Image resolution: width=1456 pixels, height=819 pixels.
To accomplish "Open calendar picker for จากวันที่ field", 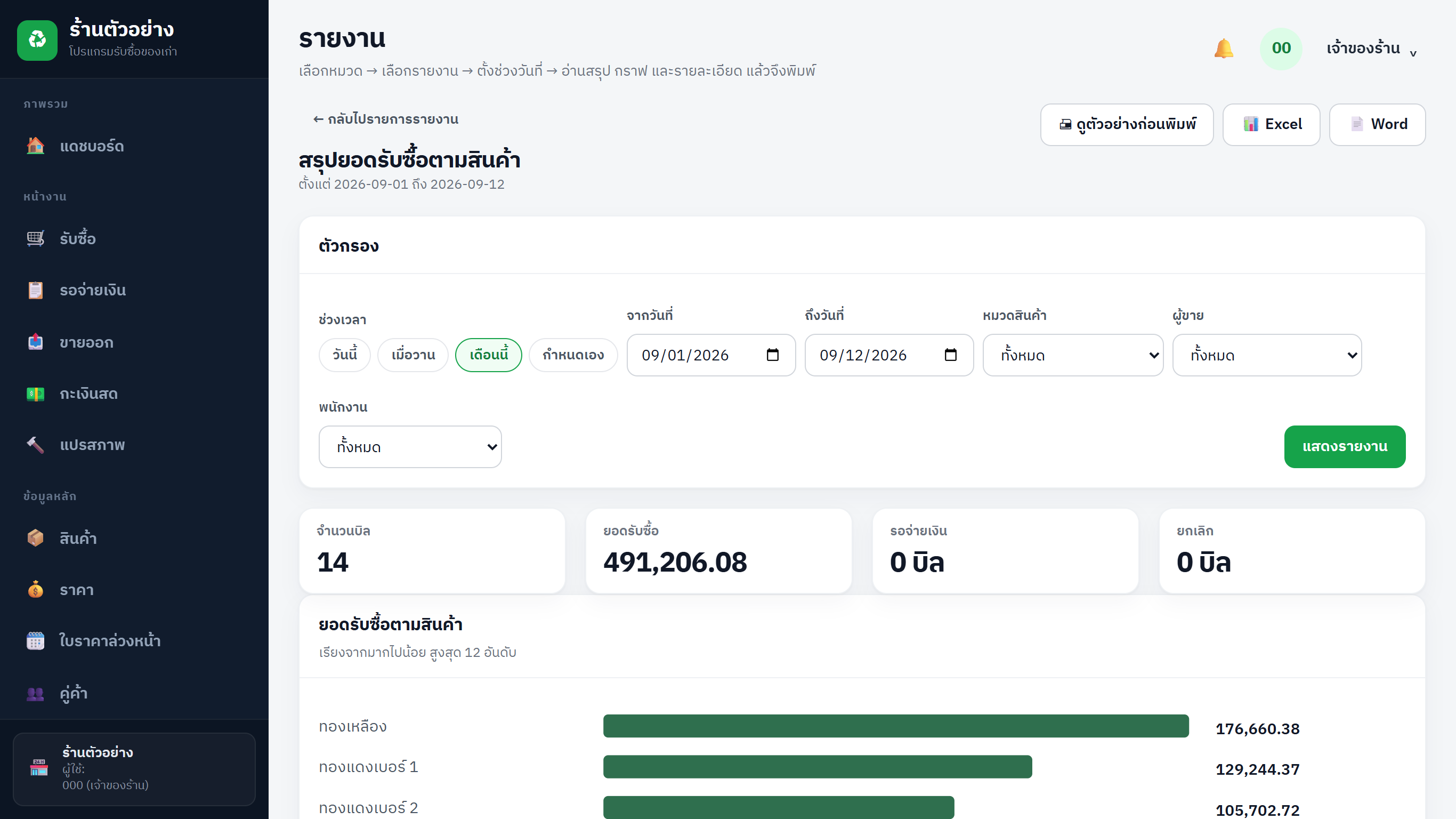I will click(x=773, y=355).
